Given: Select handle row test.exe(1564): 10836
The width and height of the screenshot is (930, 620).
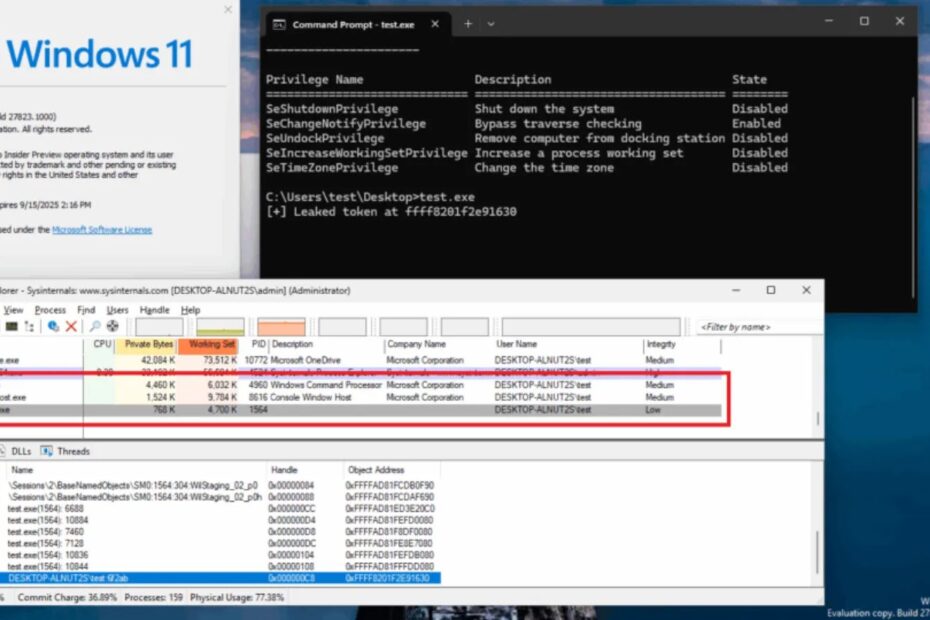Looking at the screenshot, I should (221, 555).
